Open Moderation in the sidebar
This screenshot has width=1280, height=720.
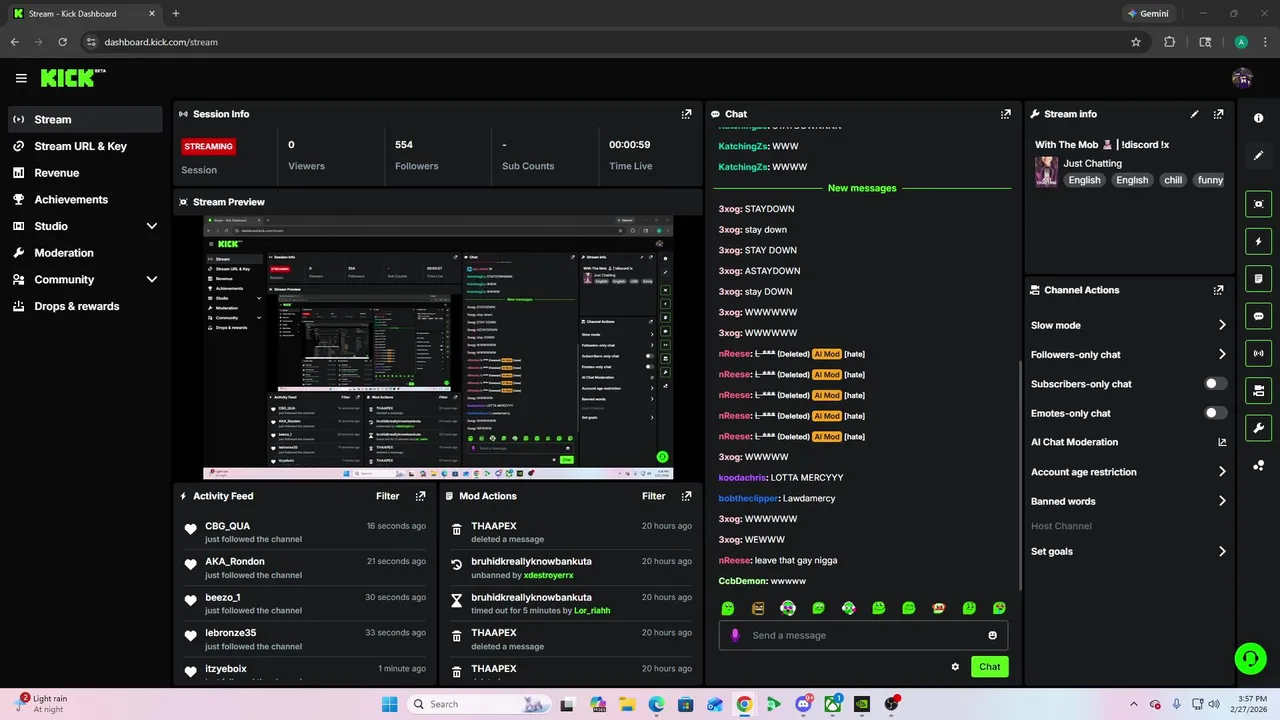(85, 253)
